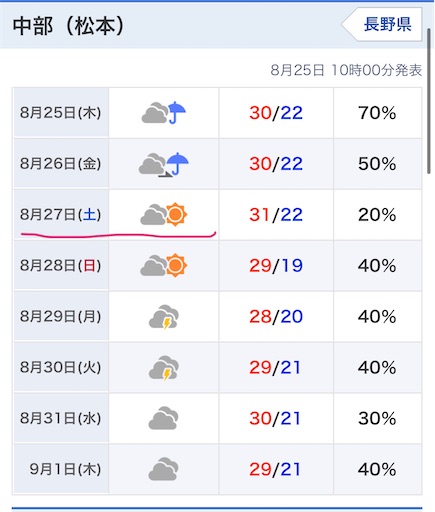Select the 8月28日(日) date cell
Image resolution: width=435 pixels, height=512 pixels.
[61, 266]
